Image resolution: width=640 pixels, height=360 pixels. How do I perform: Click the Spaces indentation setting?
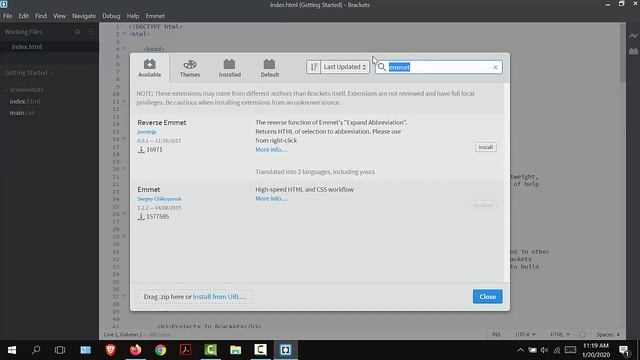[608, 334]
